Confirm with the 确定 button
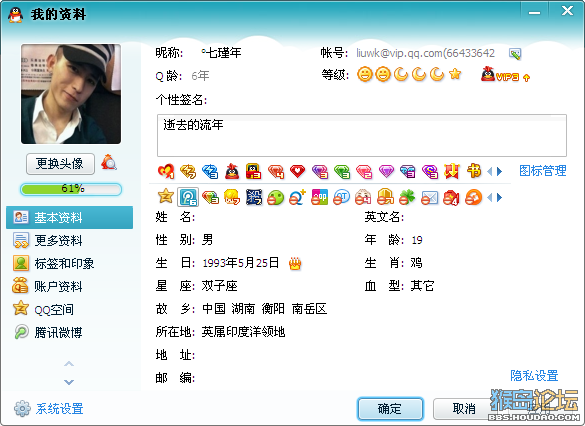Viewport: 585px width, 426px height. click(390, 408)
